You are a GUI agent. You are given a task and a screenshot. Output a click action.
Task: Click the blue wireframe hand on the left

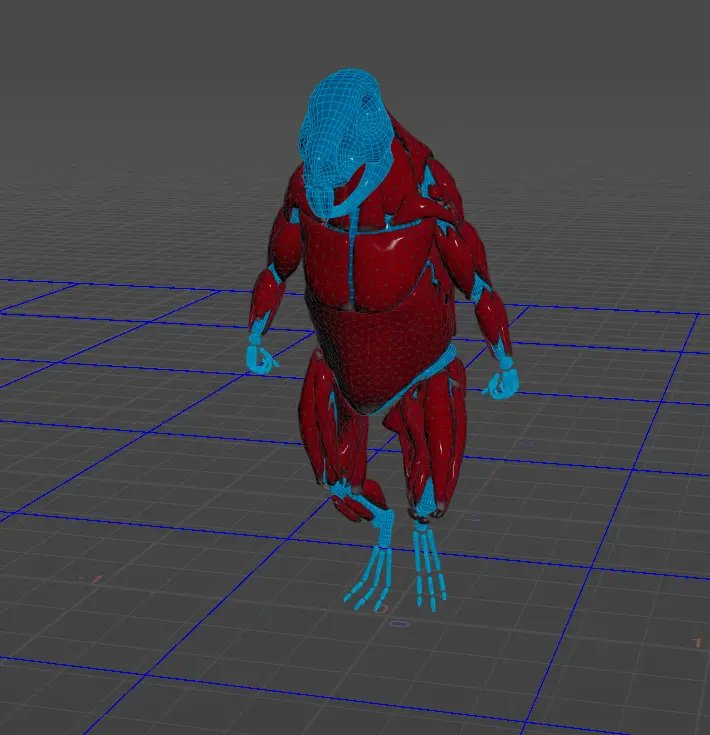tap(260, 355)
